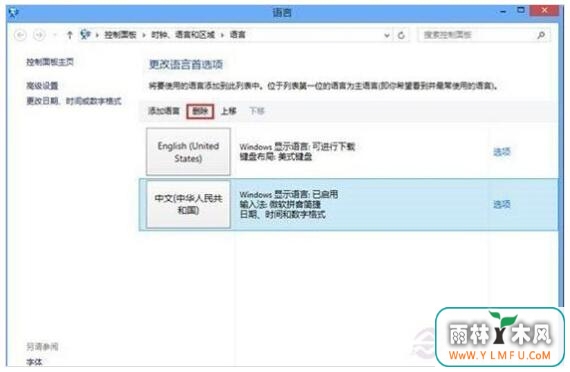The width and height of the screenshot is (570, 372).
Task: Minimize the 语言 window
Action: [x=503, y=12]
